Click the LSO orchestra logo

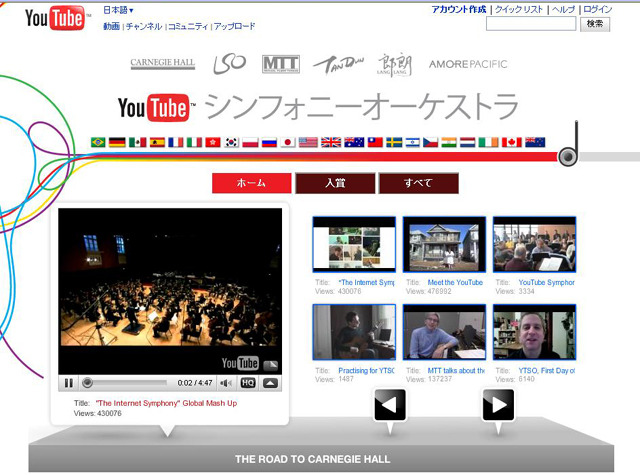[229, 64]
